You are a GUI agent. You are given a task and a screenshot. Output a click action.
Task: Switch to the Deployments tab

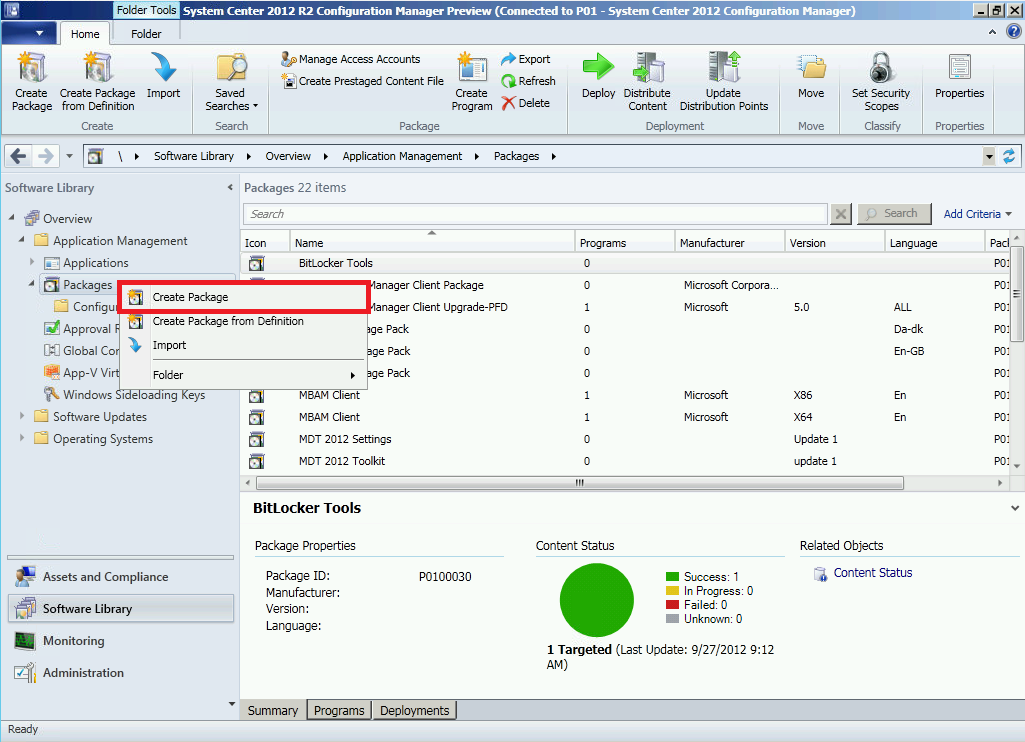414,711
